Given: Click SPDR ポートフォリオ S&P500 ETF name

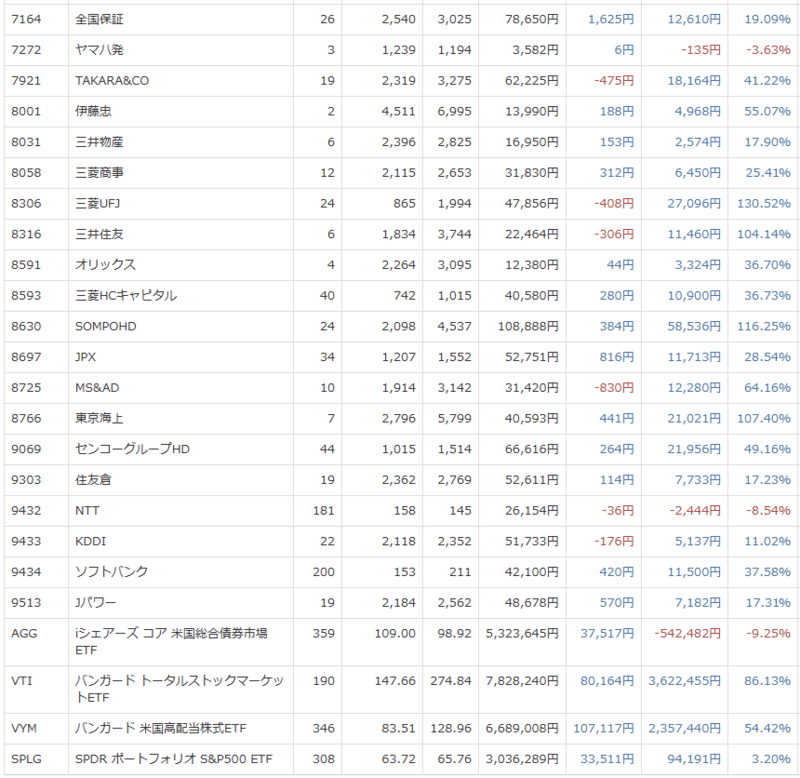Looking at the screenshot, I should click(x=173, y=759).
